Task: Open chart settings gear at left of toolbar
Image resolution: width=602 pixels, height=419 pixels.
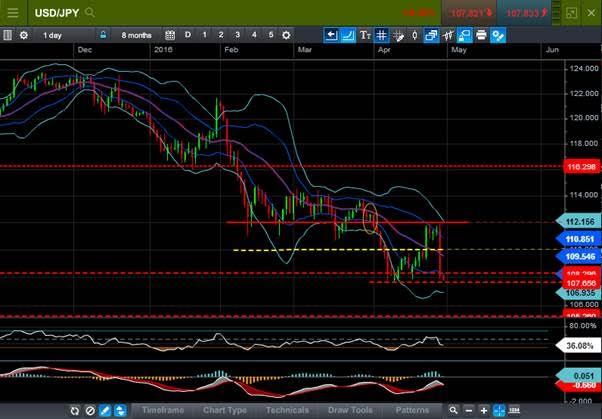Action: [24, 35]
